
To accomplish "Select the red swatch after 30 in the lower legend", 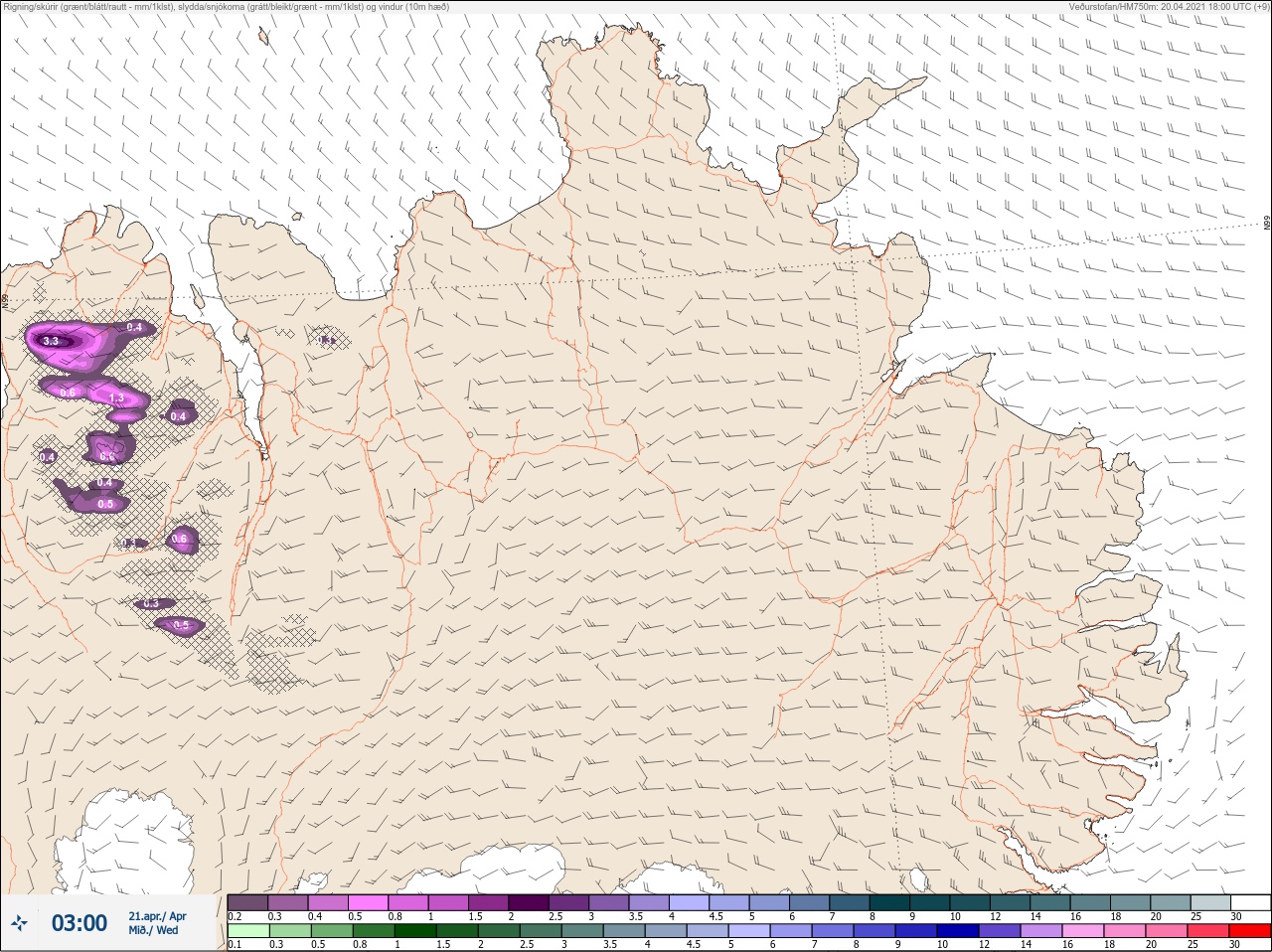I will pyautogui.click(x=1250, y=931).
